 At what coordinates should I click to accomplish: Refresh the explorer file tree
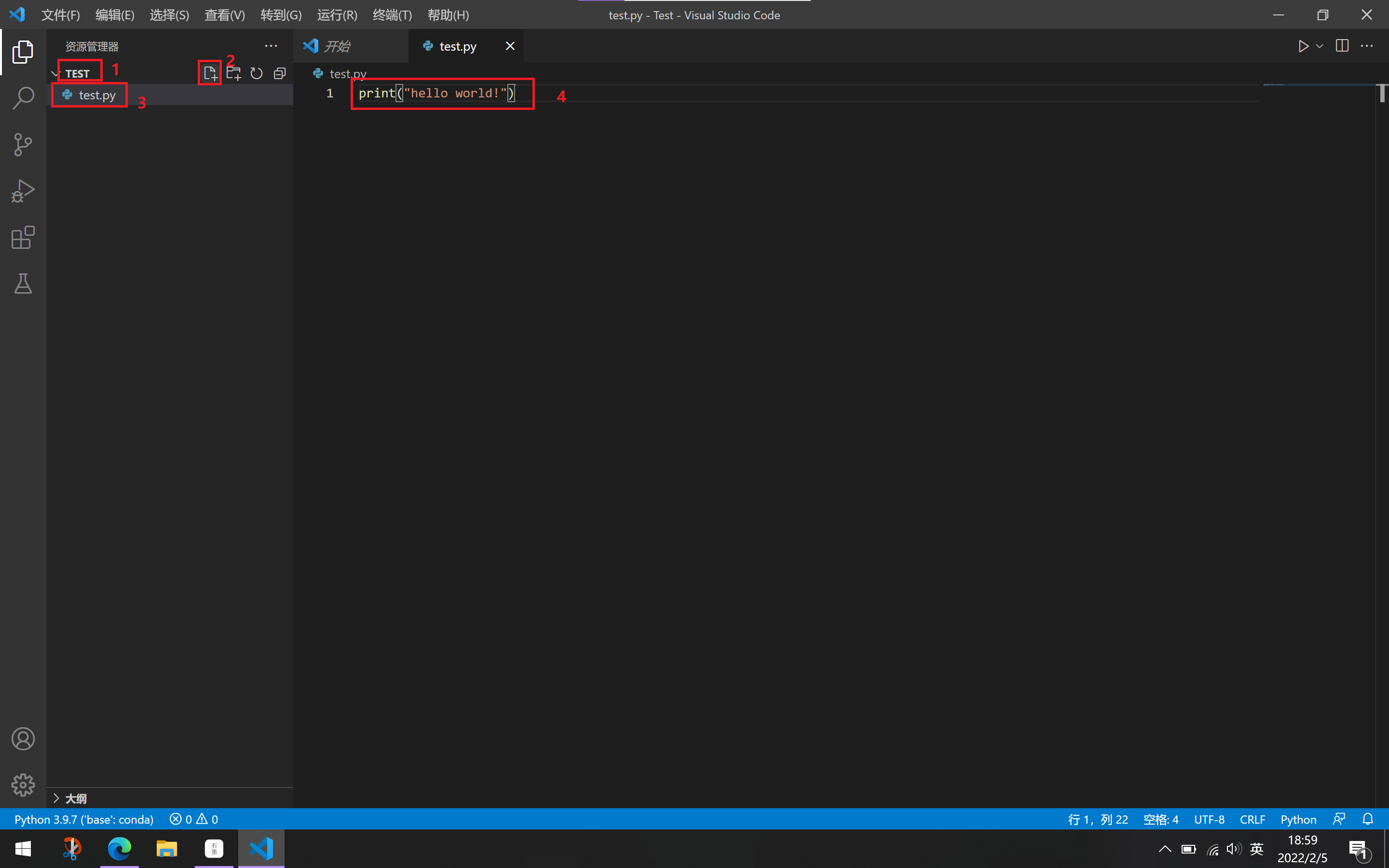[257, 73]
